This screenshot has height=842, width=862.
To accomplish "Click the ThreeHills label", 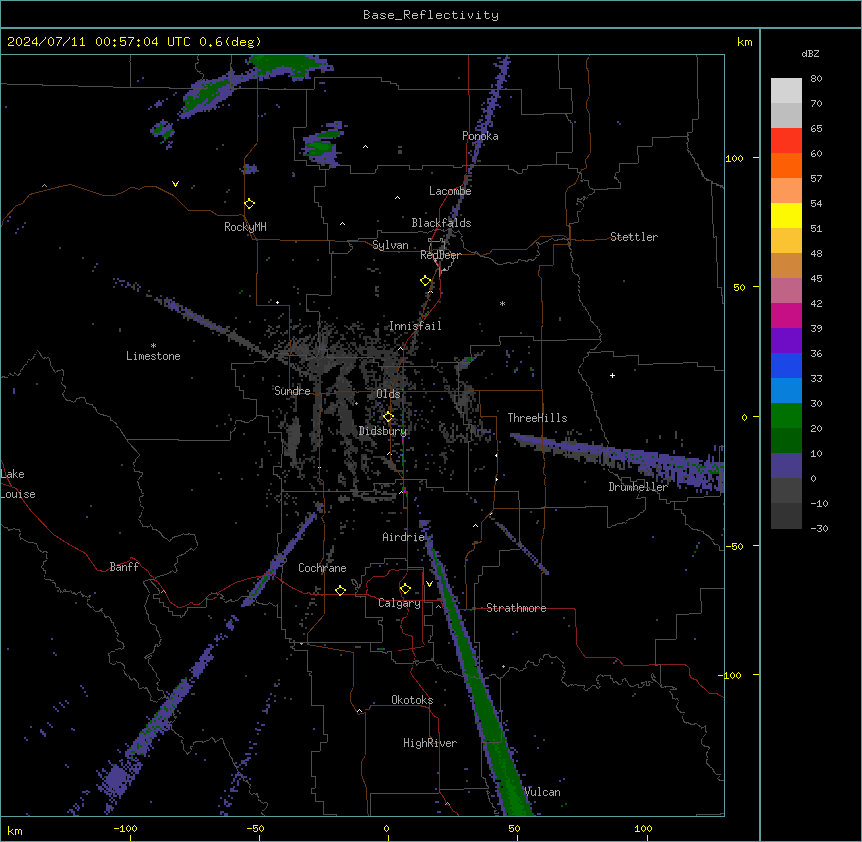I will coord(537,418).
